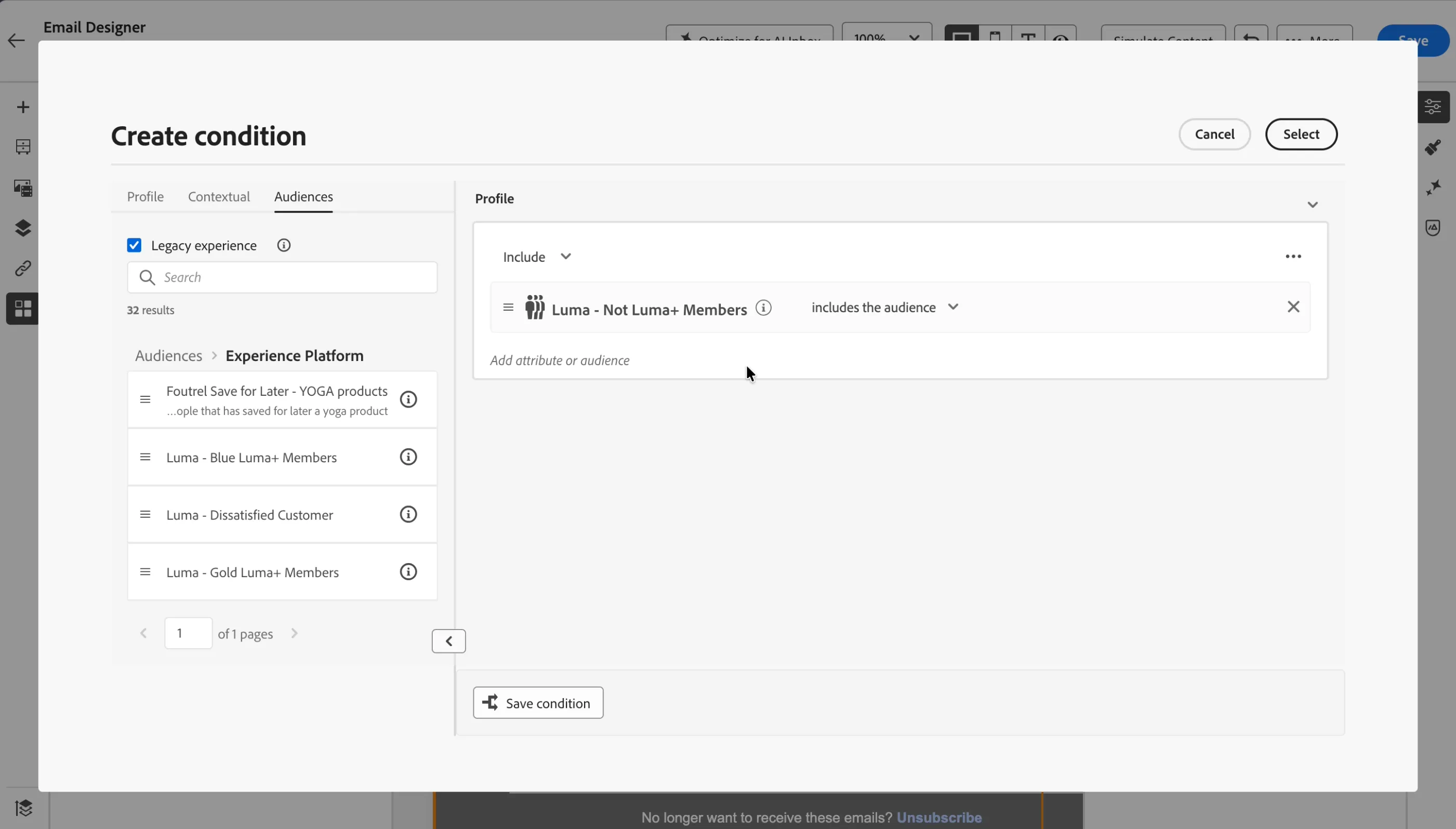
Task: Click the Experience Platform breadcrumb
Action: click(x=295, y=356)
